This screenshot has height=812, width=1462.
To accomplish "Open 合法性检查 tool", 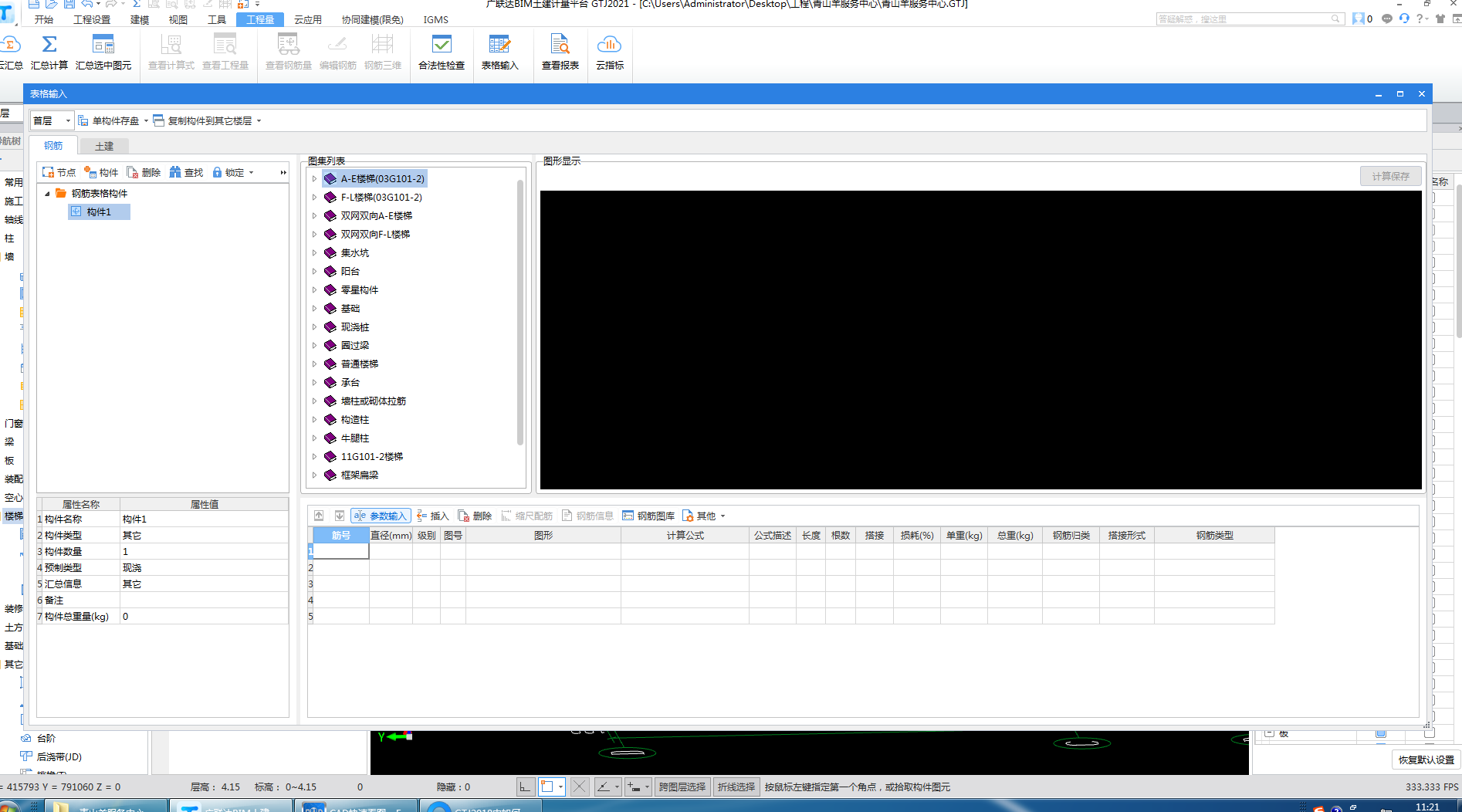I will (442, 52).
